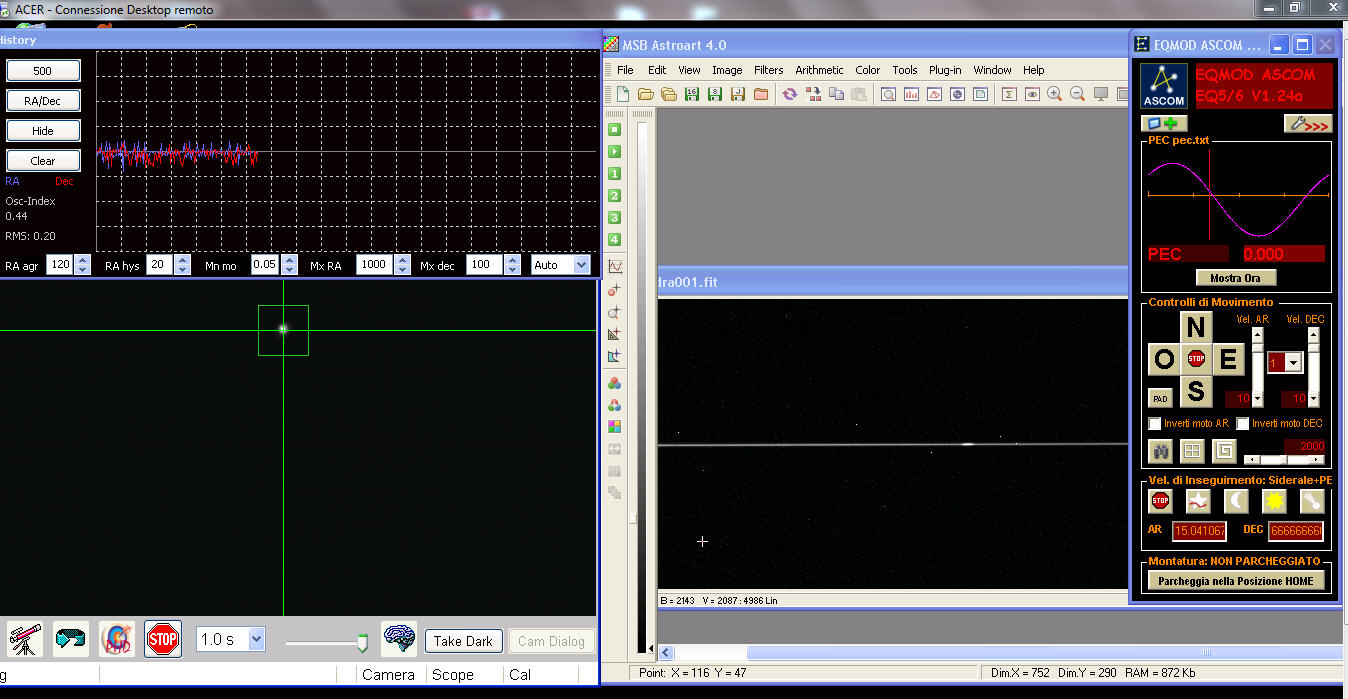
Task: Click the telescope connect icon
Action: point(25,639)
